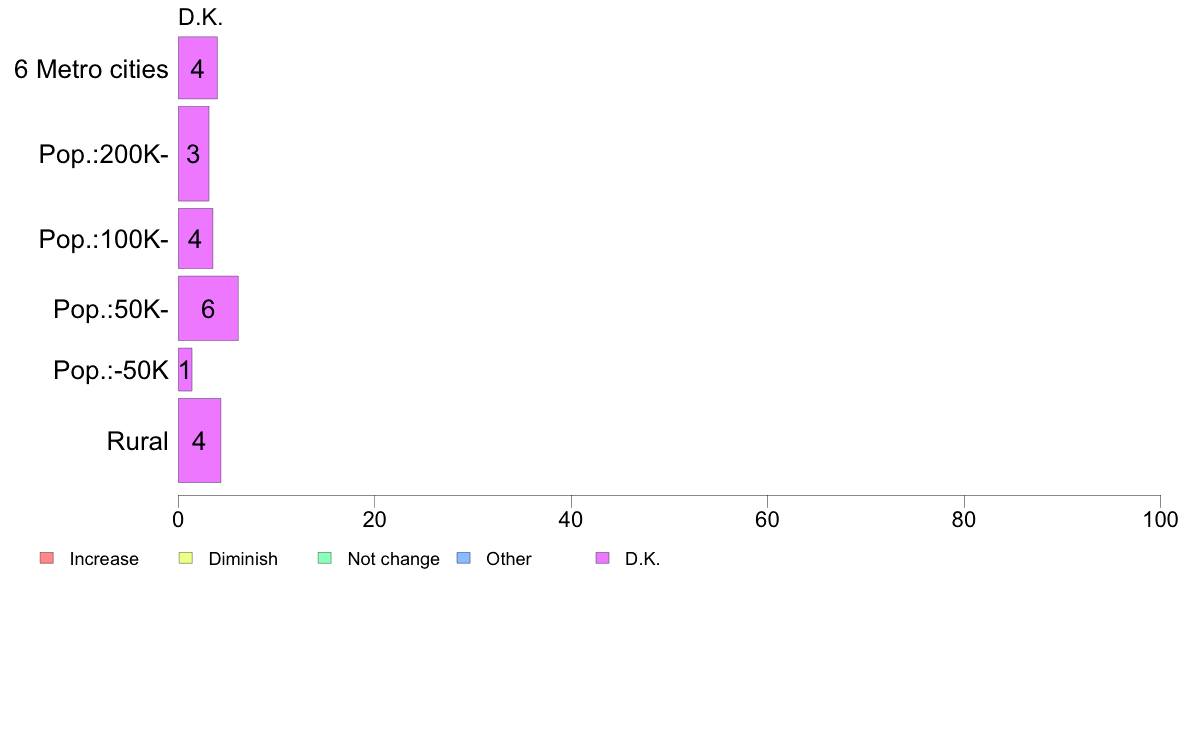This screenshot has width=1188, height=736.
Task: Click the blue Other legend swatch
Action: (464, 559)
